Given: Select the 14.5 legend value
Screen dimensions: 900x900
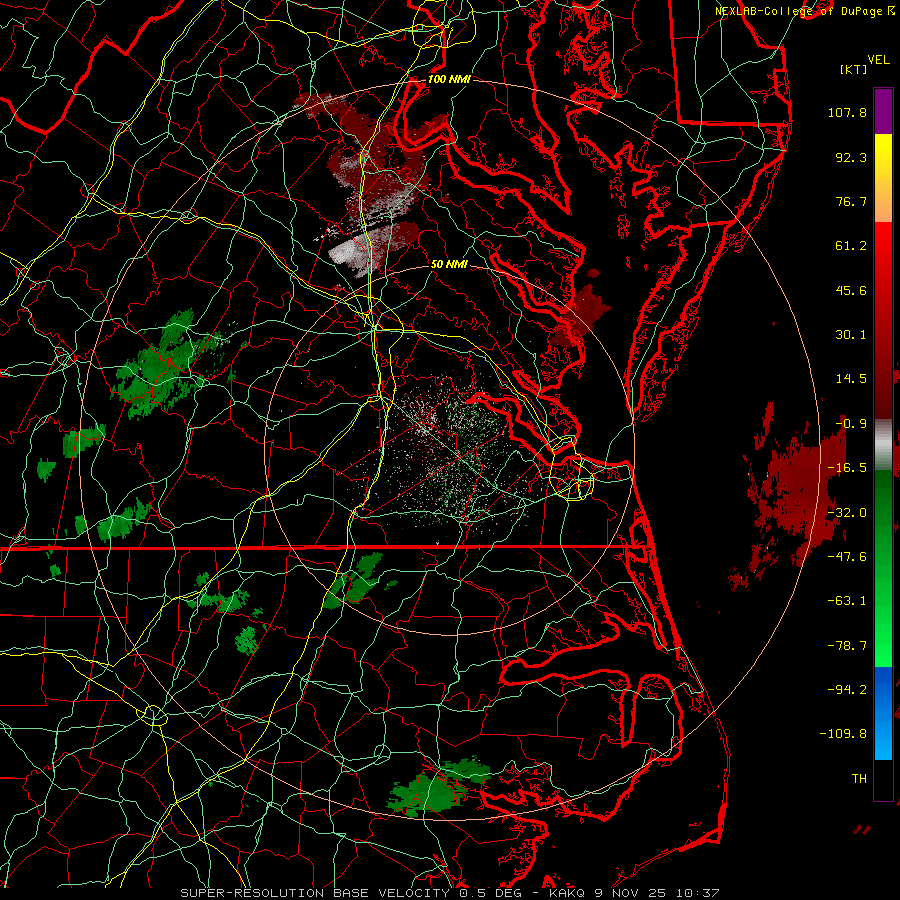Looking at the screenshot, I should [x=851, y=379].
